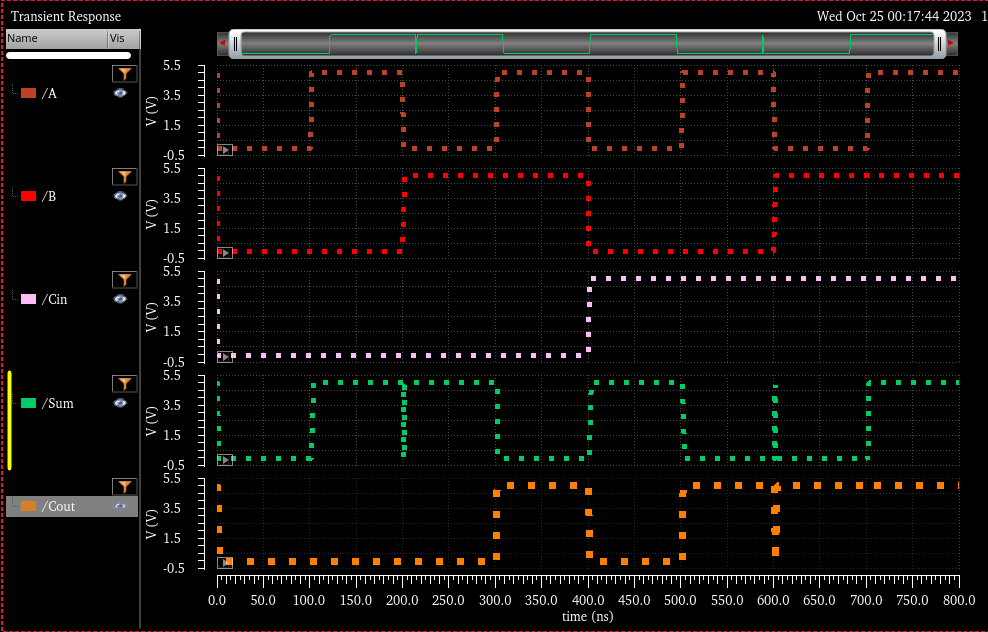This screenshot has height=632, width=988.
Task: Hide the /B signal using its eye icon
Action: [x=120, y=196]
